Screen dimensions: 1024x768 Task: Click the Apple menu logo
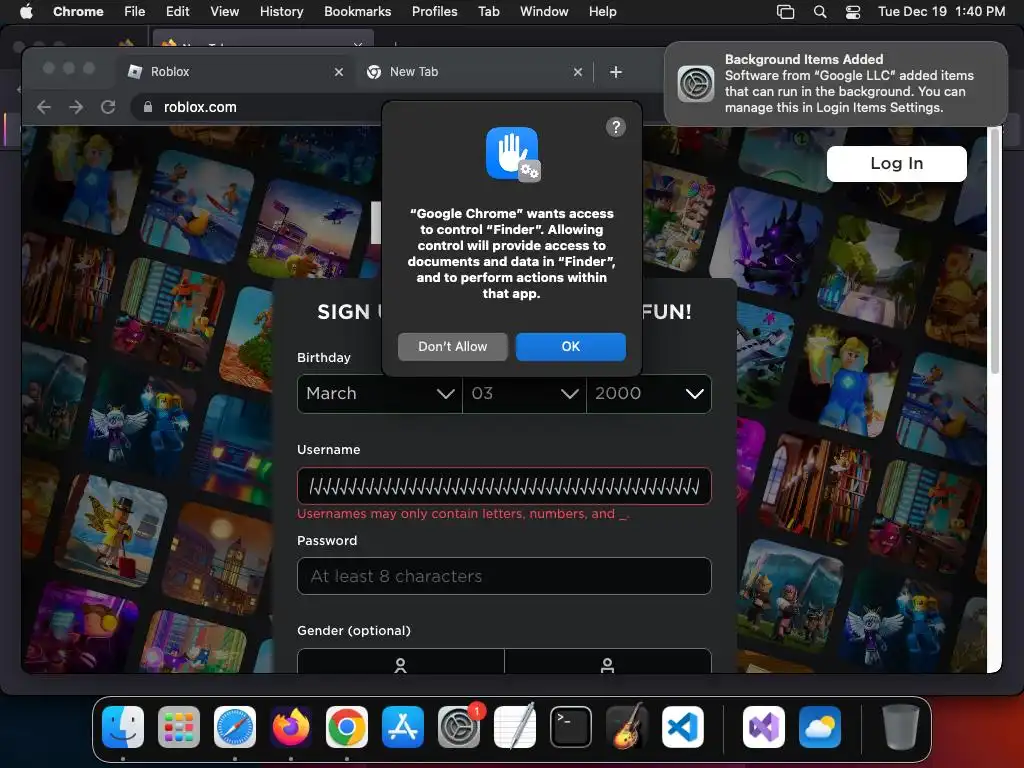pos(26,12)
